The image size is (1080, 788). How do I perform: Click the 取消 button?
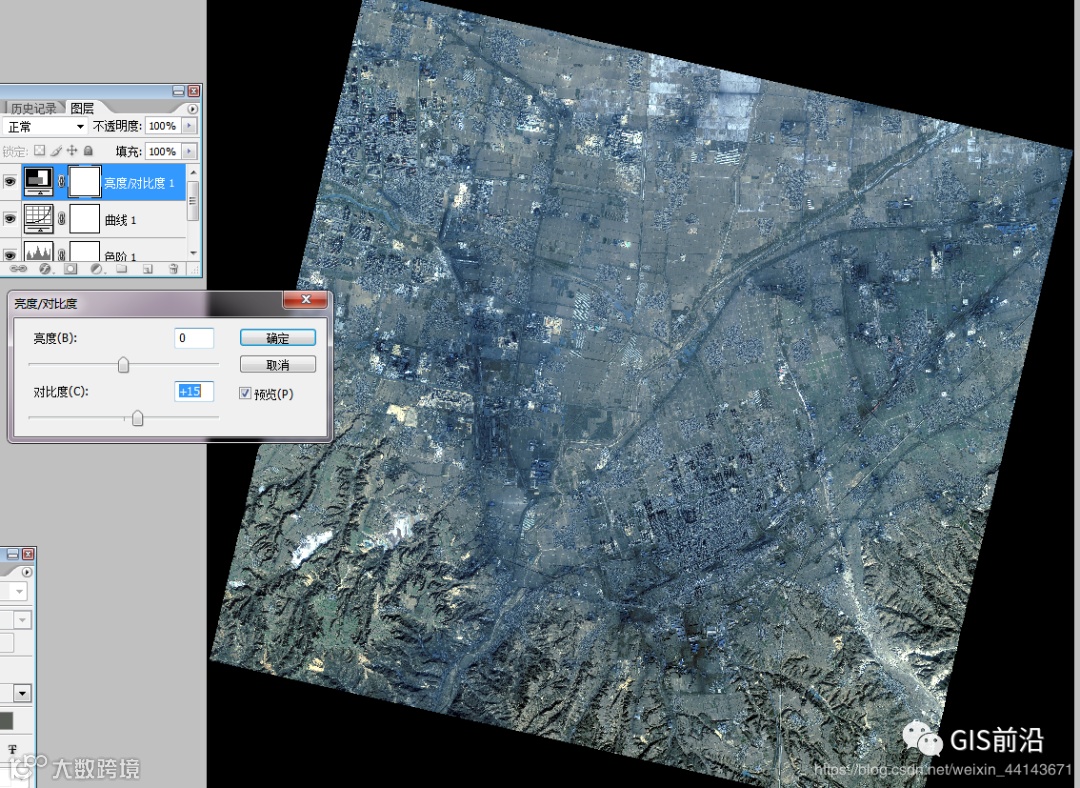278,365
